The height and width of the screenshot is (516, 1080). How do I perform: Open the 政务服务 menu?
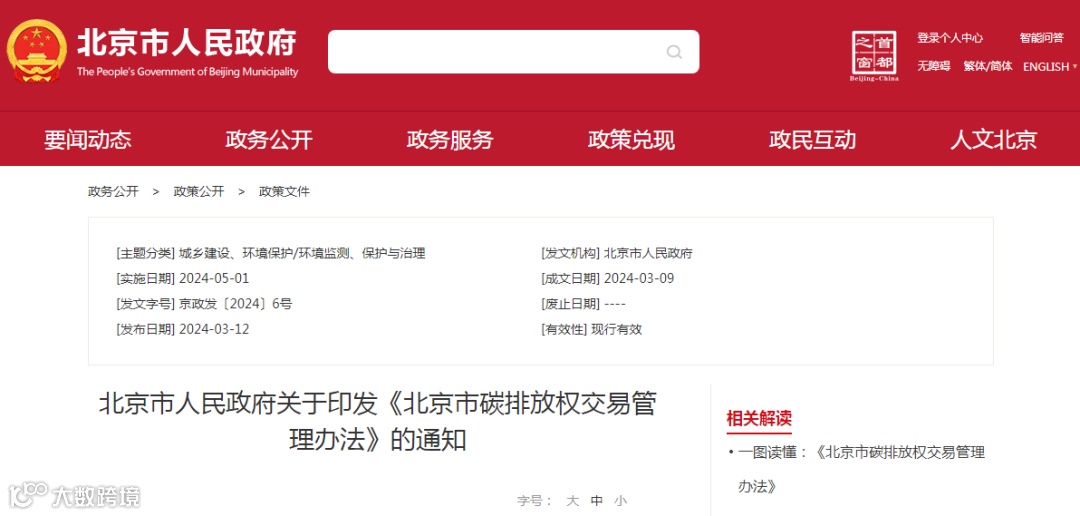(x=450, y=140)
